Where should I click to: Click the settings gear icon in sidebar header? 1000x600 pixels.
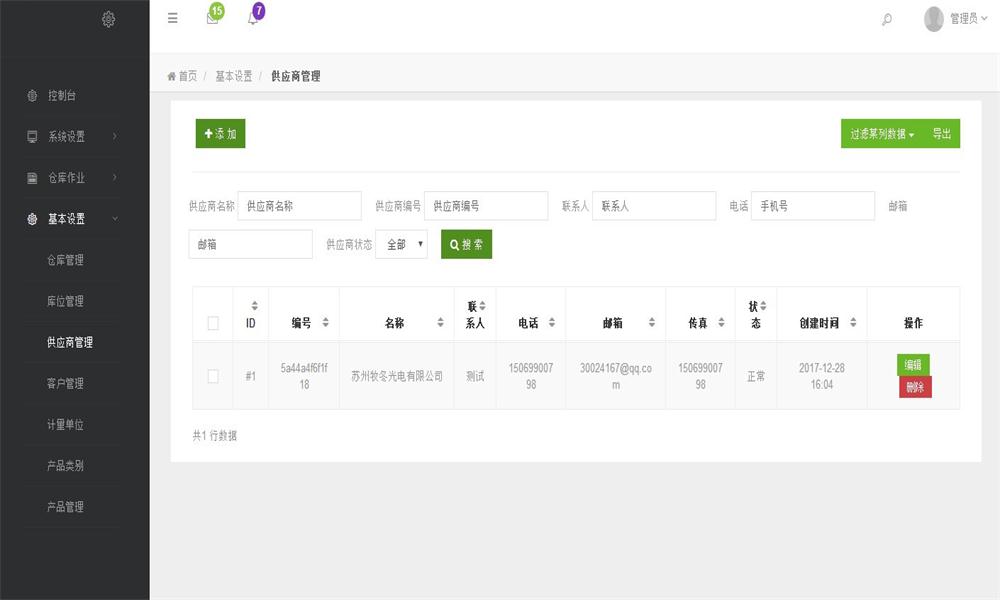(108, 19)
